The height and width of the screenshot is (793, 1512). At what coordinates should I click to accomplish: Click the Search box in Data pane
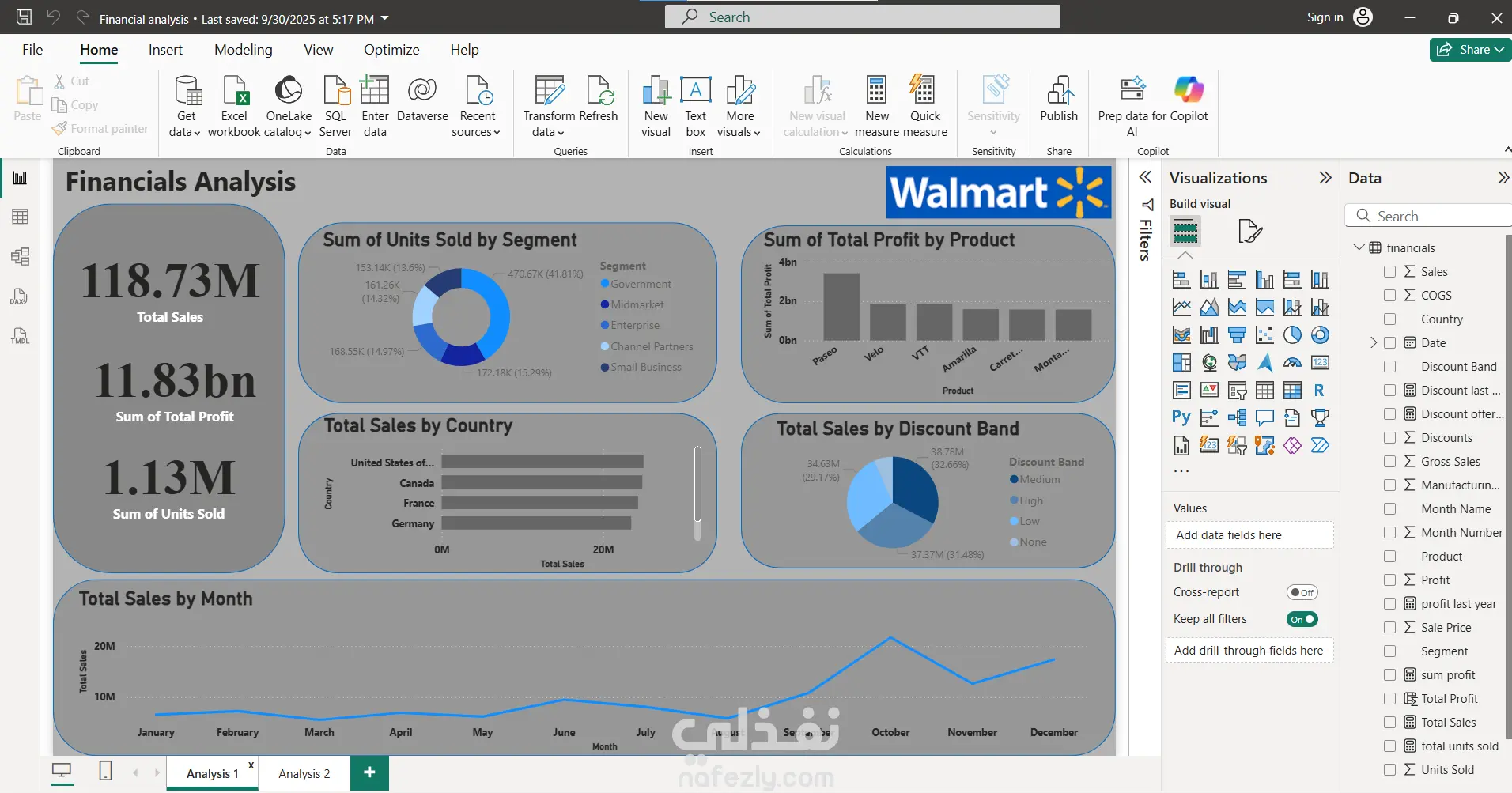[x=1430, y=216]
